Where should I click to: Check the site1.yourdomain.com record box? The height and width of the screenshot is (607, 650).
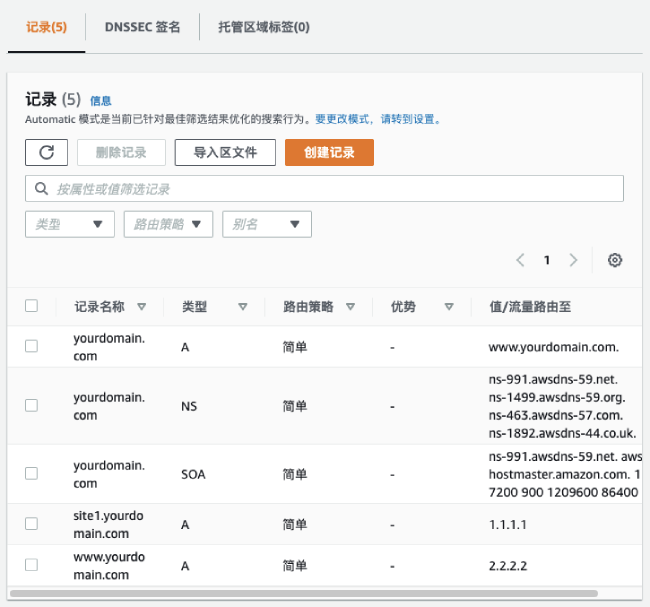(x=31, y=523)
